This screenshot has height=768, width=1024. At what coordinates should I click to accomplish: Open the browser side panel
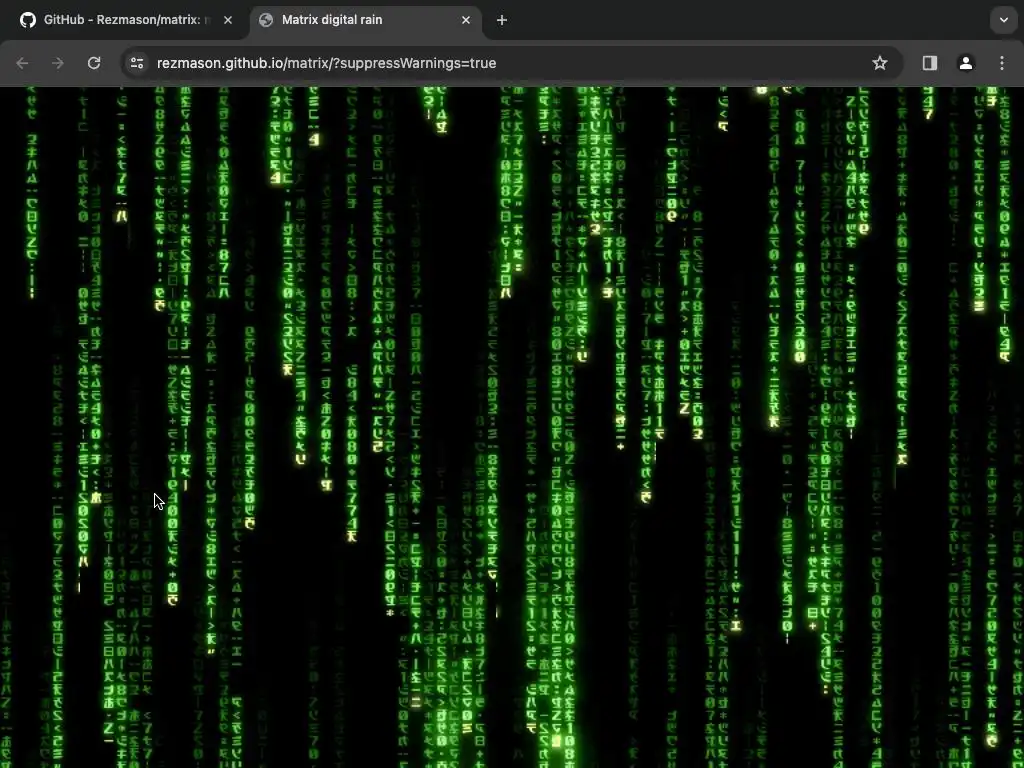[x=930, y=63]
